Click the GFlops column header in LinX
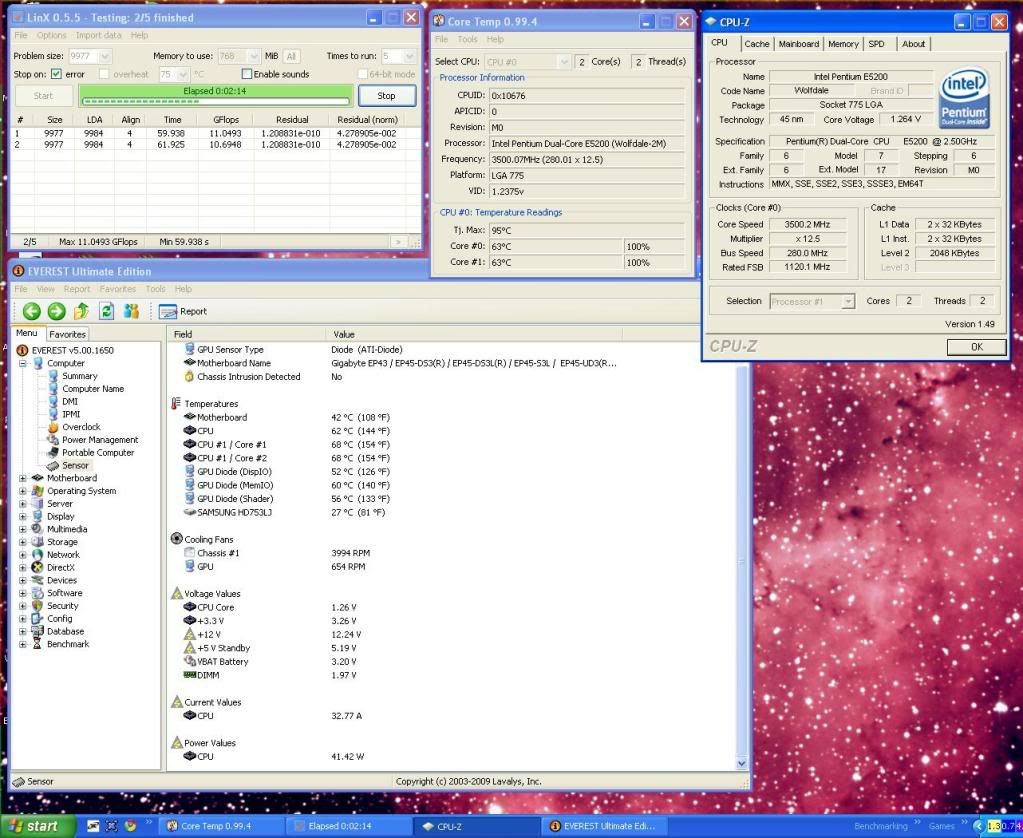This screenshot has height=838, width=1023. click(226, 119)
